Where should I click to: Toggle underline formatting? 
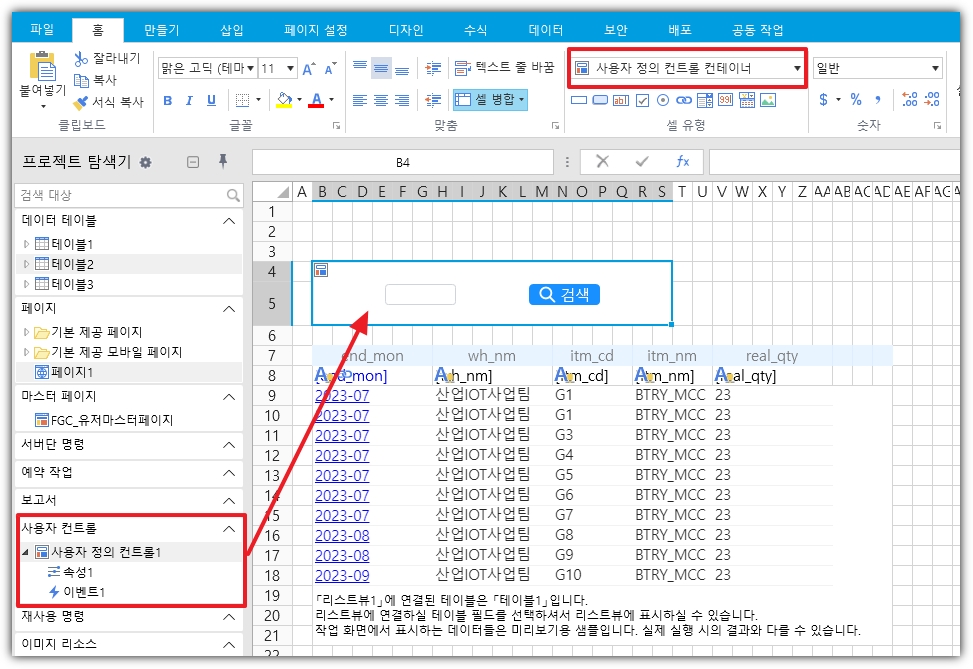click(211, 100)
